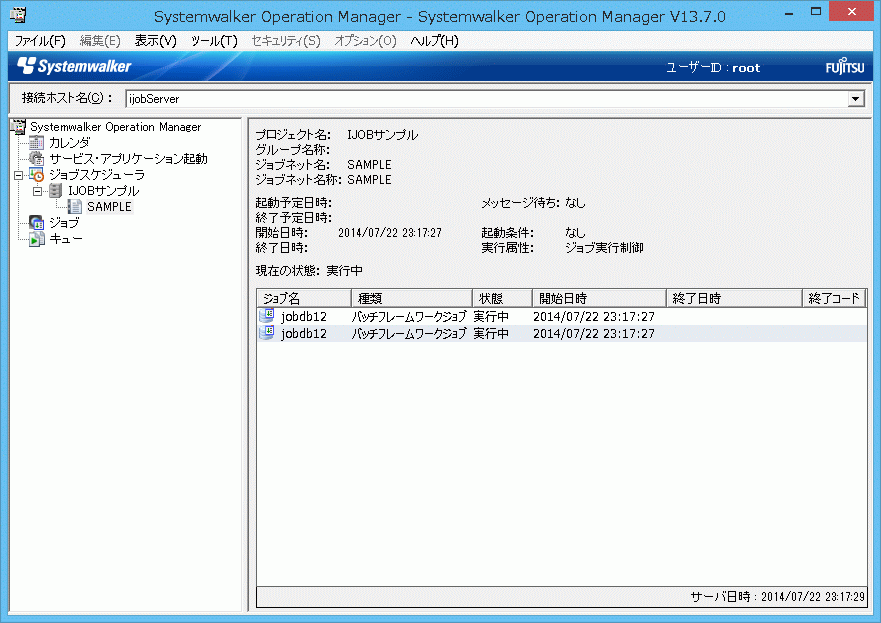
Task: Sort by 終了コード column header
Action: point(834,298)
